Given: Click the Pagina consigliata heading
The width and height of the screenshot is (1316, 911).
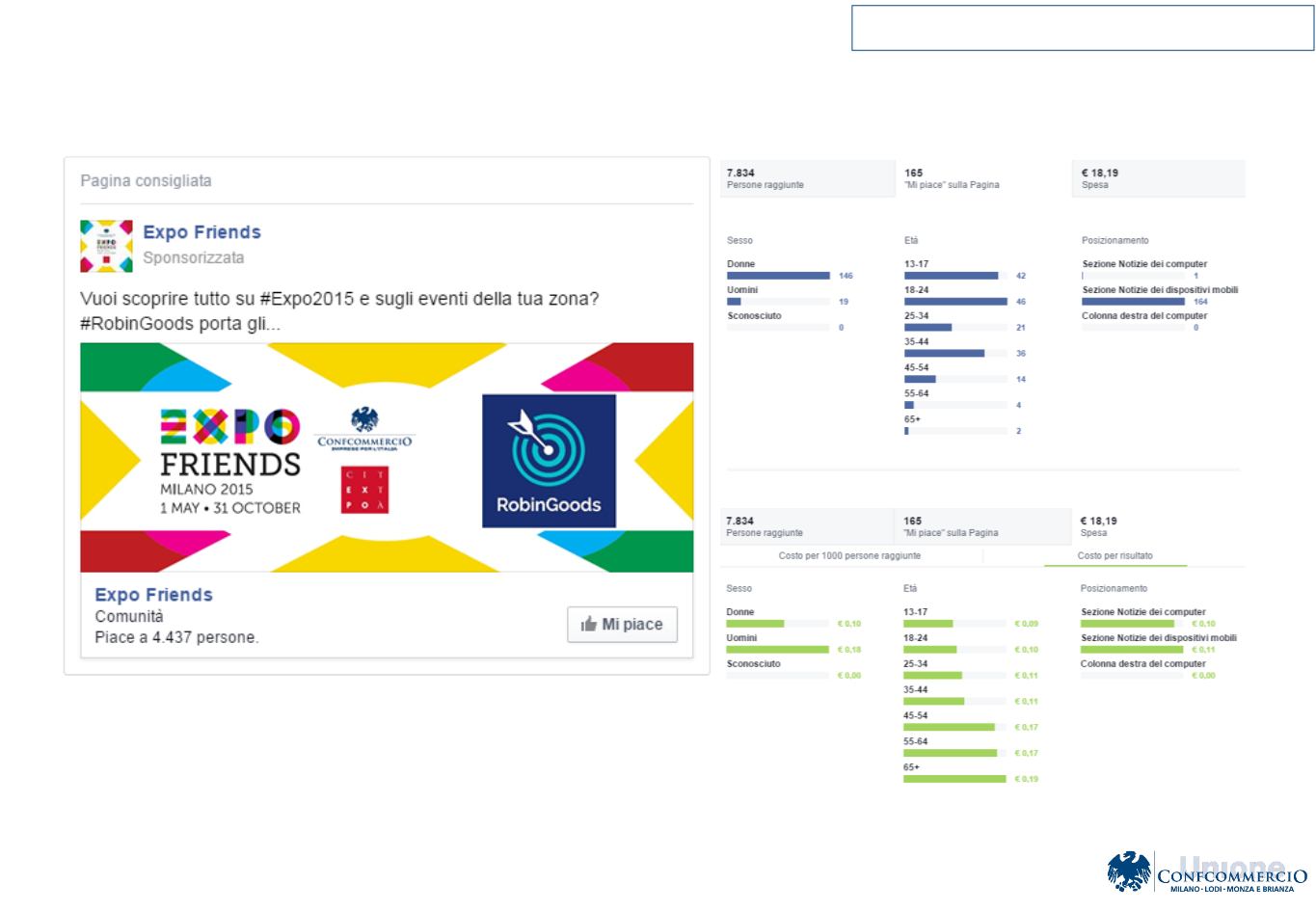Looking at the screenshot, I should 146,181.
